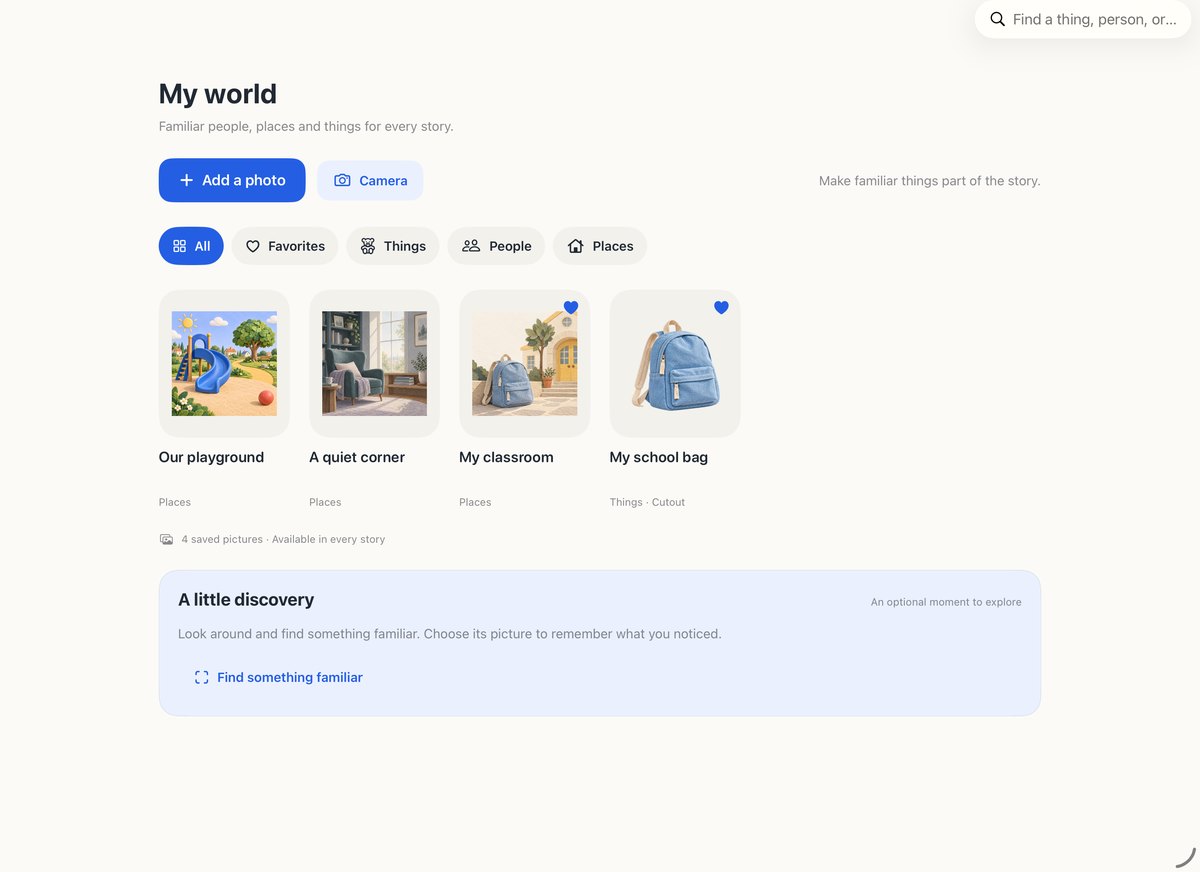Click '4 saved pictures · Available in every story'
The height and width of the screenshot is (872, 1200).
click(x=283, y=539)
